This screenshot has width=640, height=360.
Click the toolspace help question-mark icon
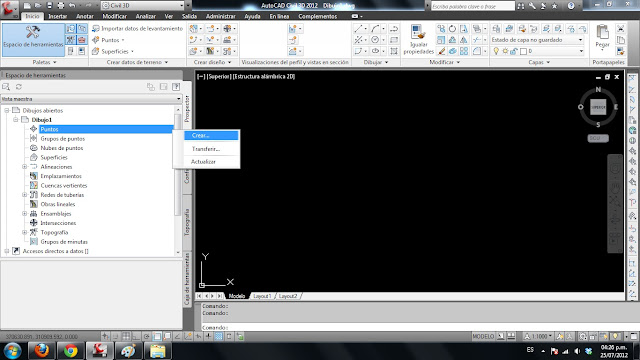coord(176,87)
